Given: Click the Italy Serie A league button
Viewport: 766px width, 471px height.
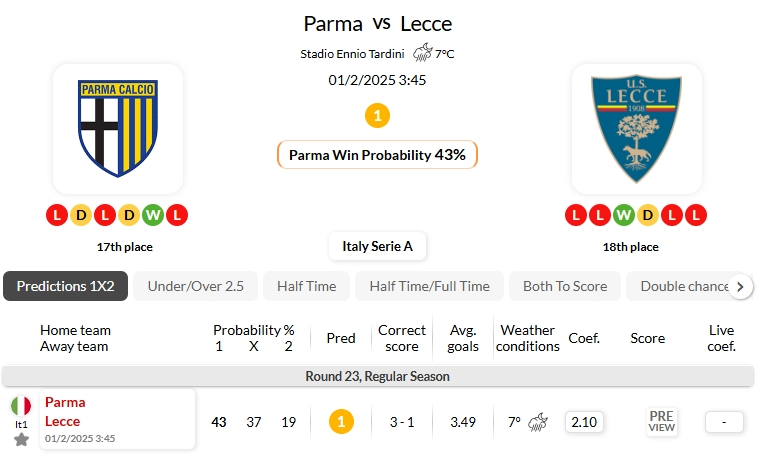Looking at the screenshot, I should 377,246.
